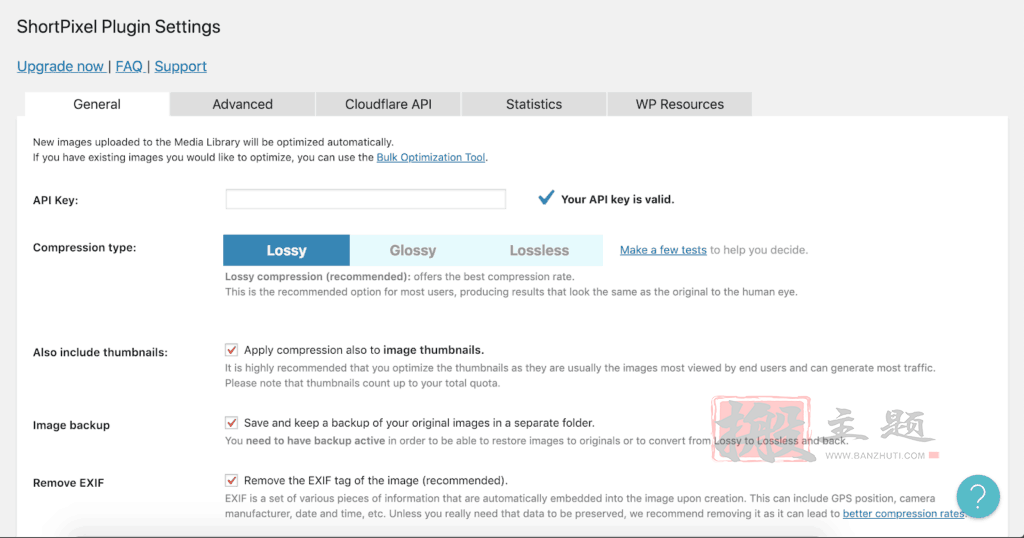Screen dimensions: 1024x538
Task: Click the 'Remove EXIF' label text
Action: click(x=68, y=483)
